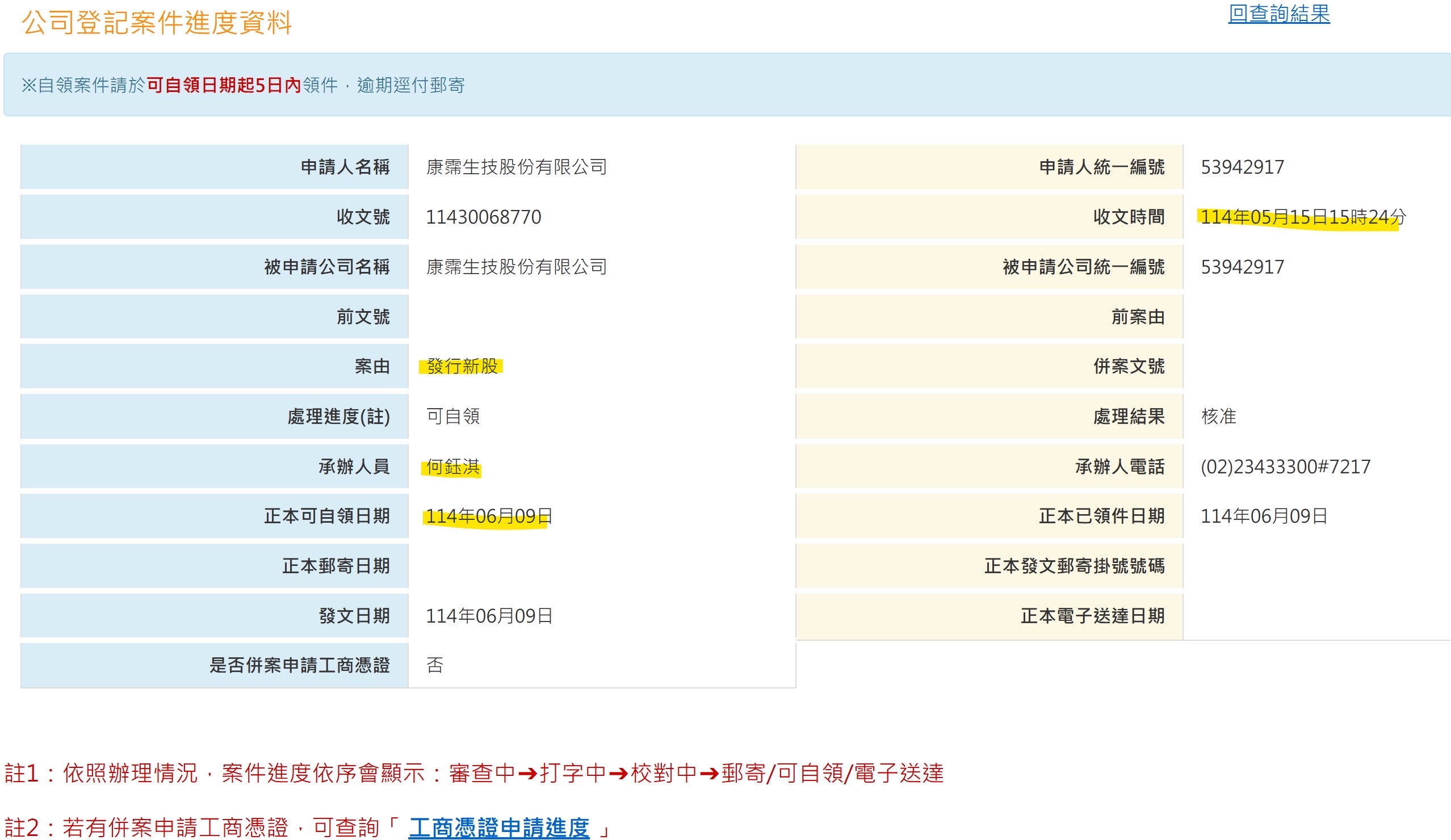Click the processing progress value 可自領

tap(452, 416)
